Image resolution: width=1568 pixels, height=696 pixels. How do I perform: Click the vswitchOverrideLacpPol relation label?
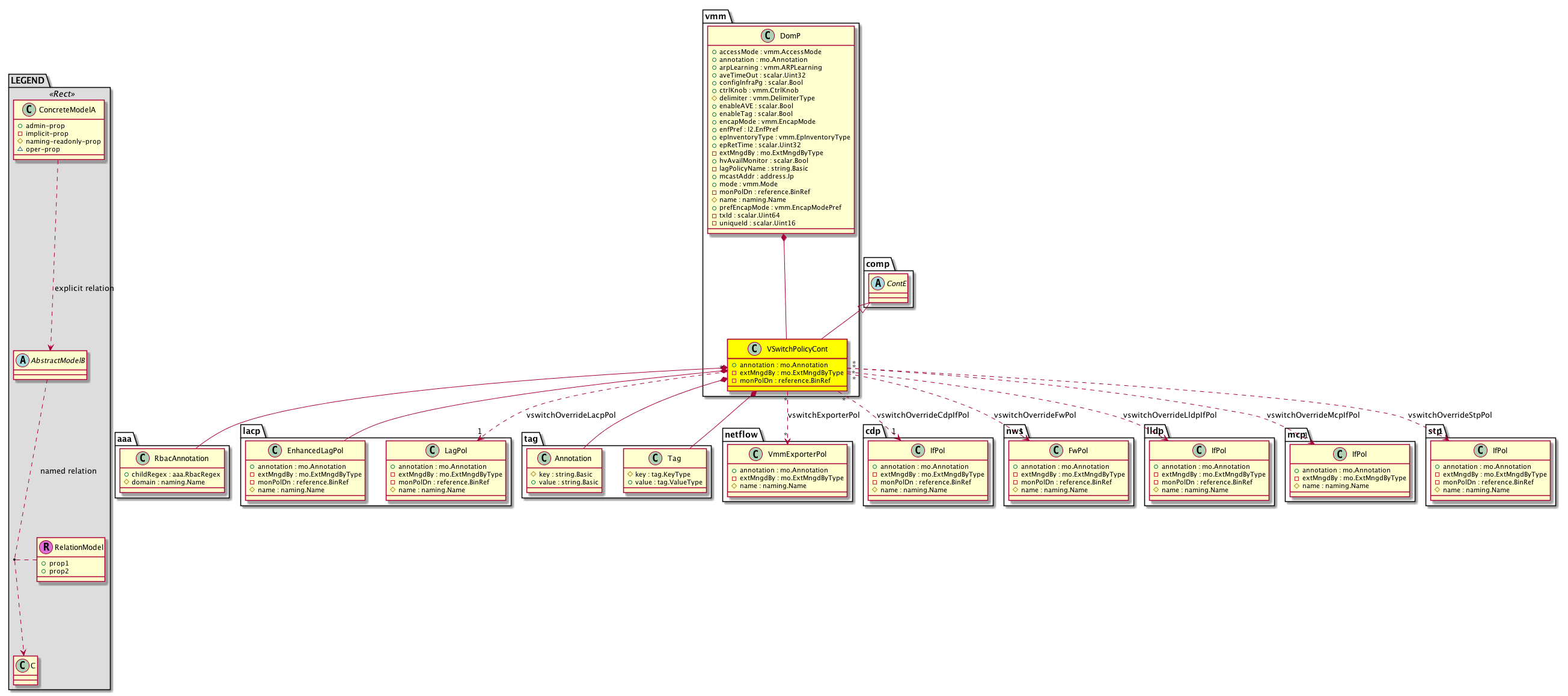point(570,415)
